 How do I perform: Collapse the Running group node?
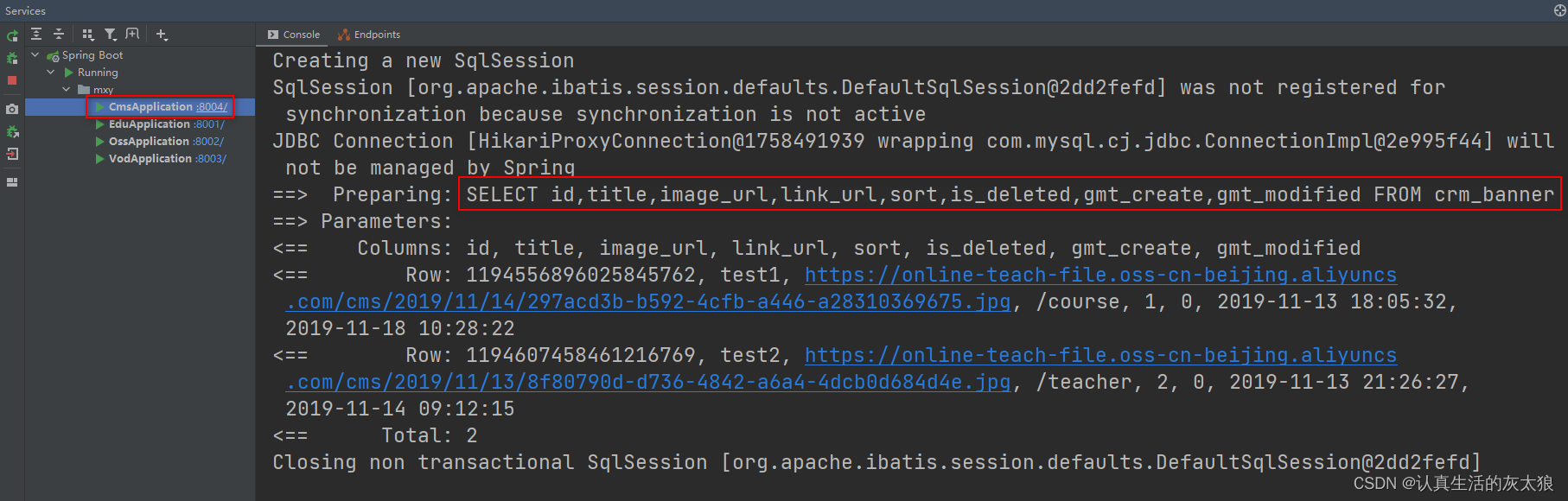pyautogui.click(x=51, y=72)
